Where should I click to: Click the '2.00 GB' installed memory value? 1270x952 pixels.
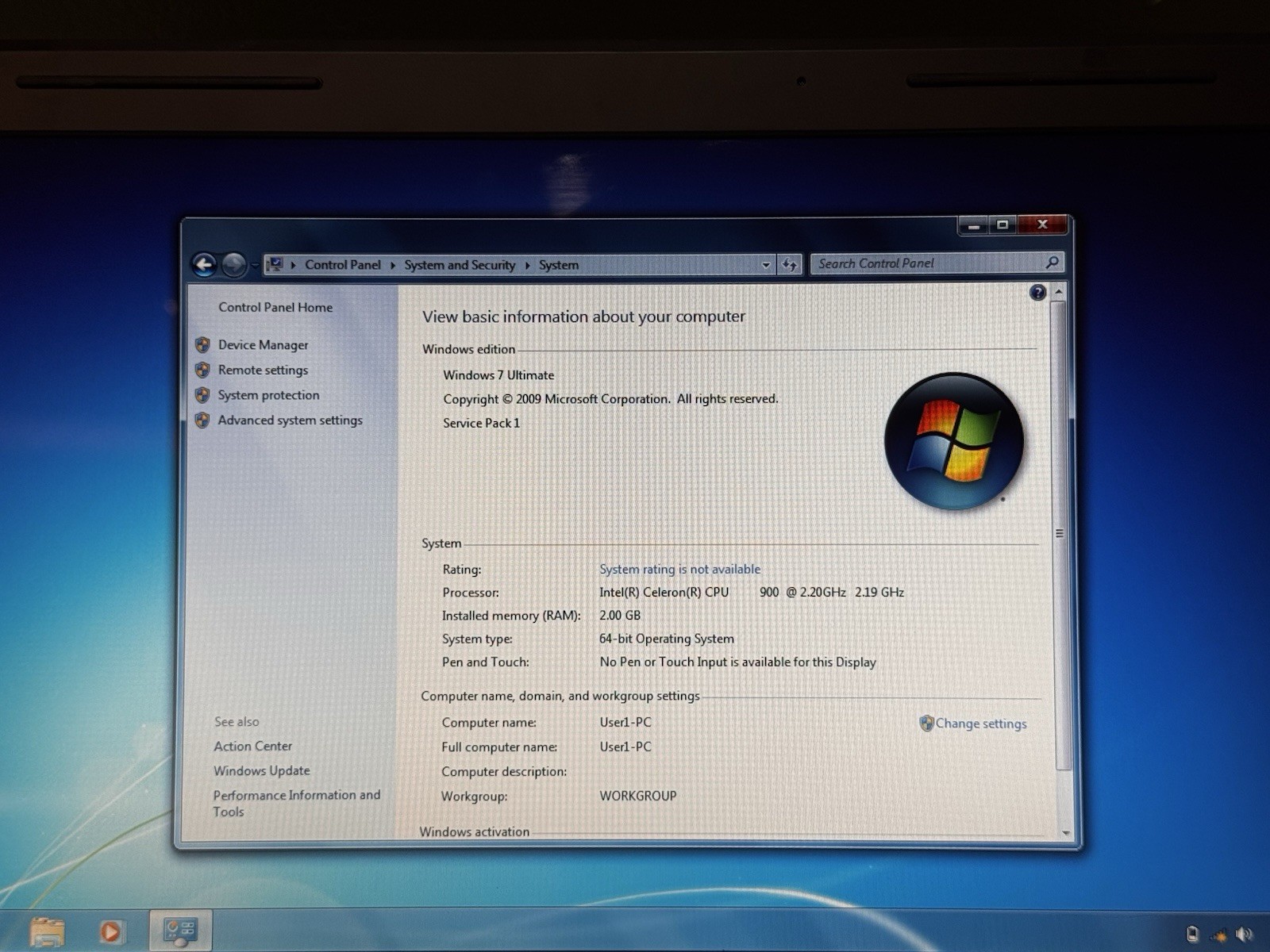pos(619,615)
